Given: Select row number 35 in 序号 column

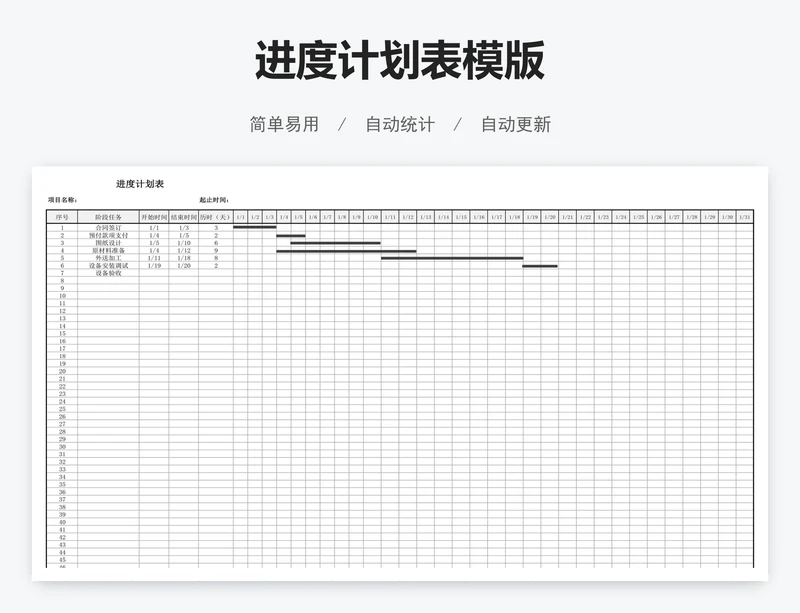Looking at the screenshot, I should [x=62, y=484].
